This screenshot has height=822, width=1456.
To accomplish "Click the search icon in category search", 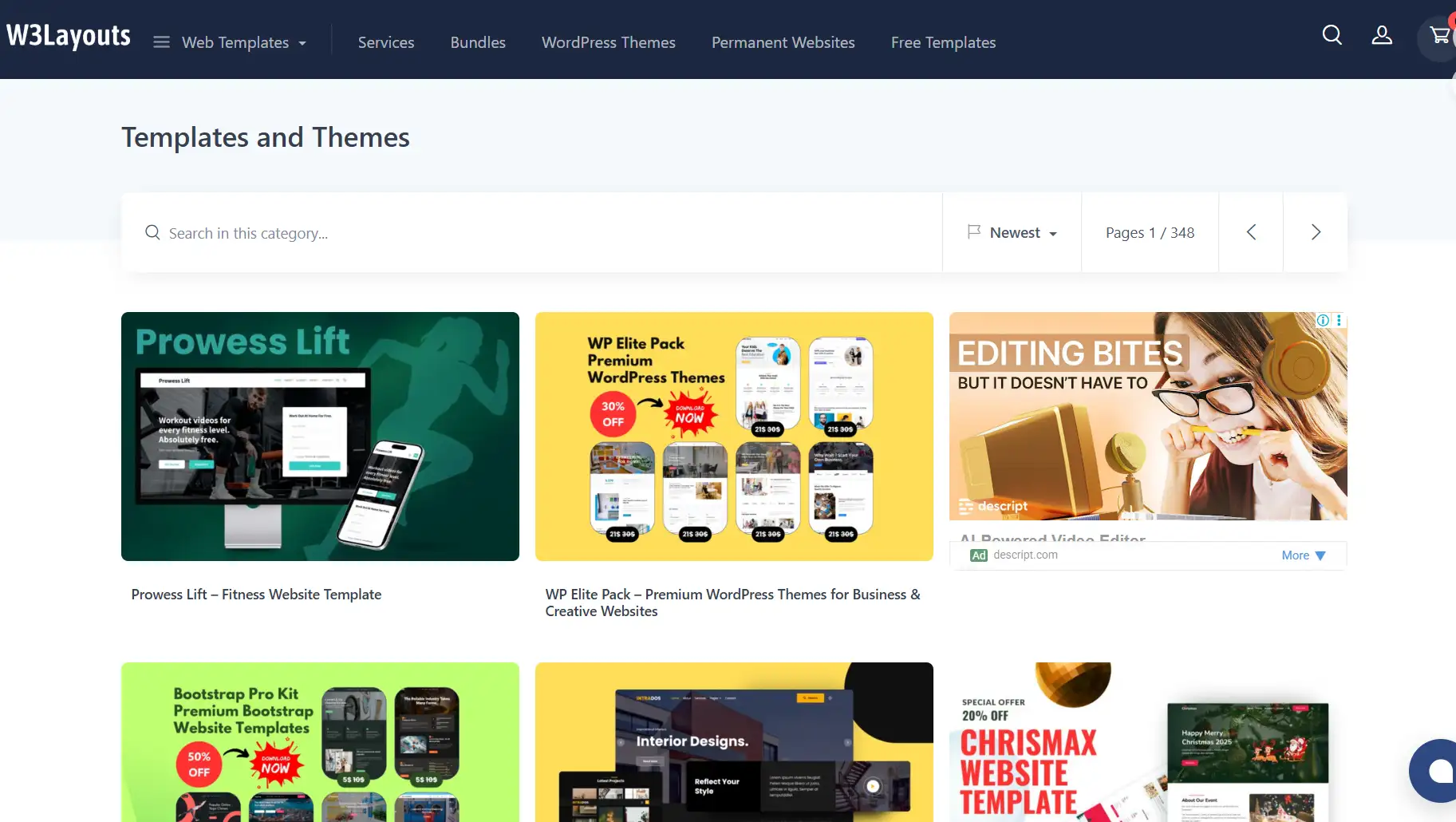I will [152, 232].
